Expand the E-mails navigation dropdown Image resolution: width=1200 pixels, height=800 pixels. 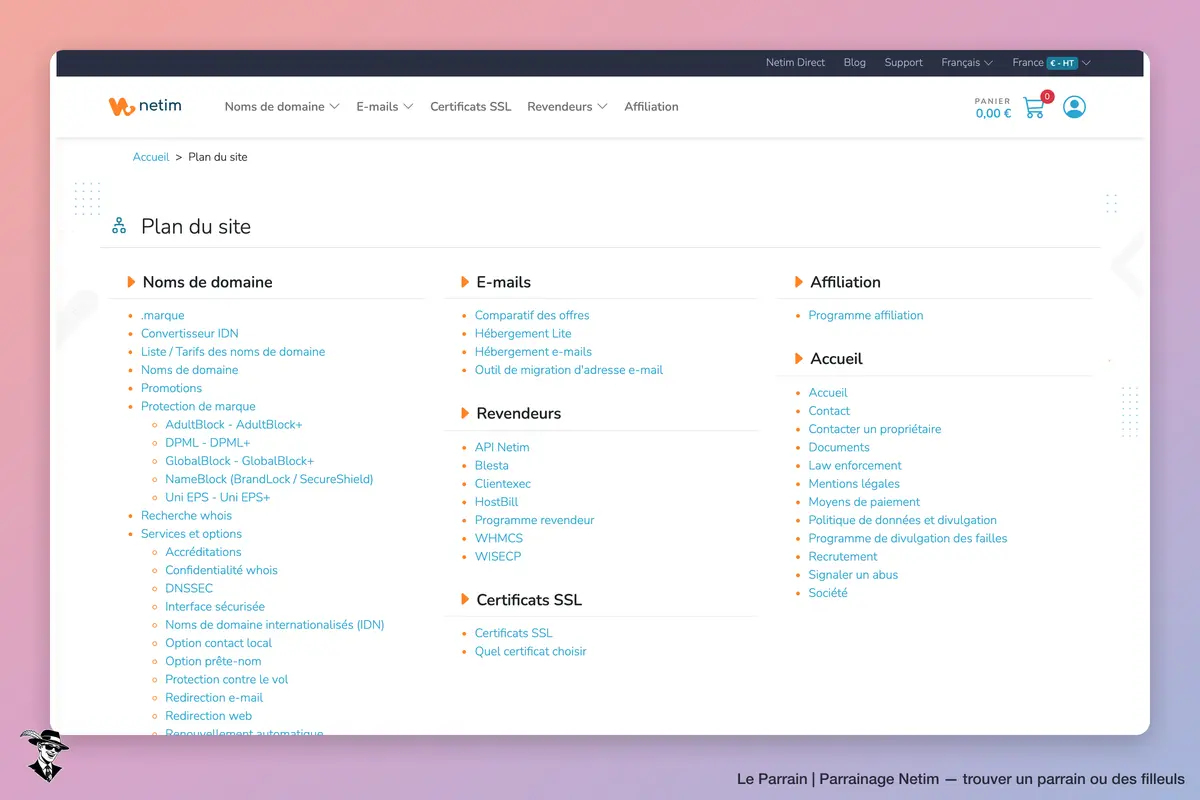385,107
